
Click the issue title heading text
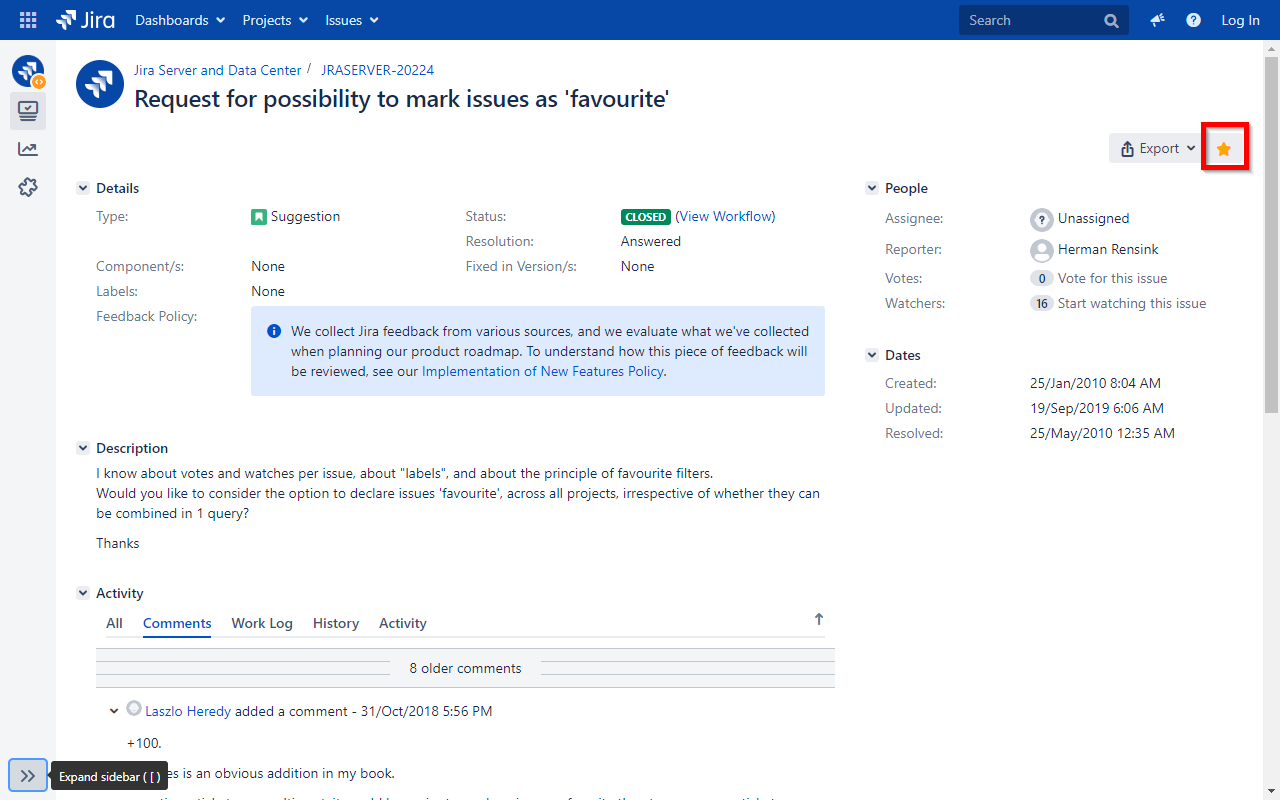(402, 98)
